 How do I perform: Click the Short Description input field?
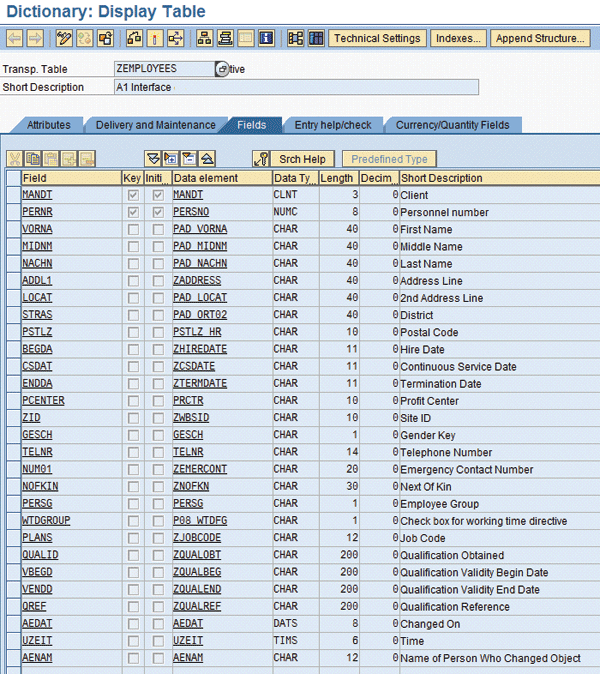pyautogui.click(x=297, y=87)
